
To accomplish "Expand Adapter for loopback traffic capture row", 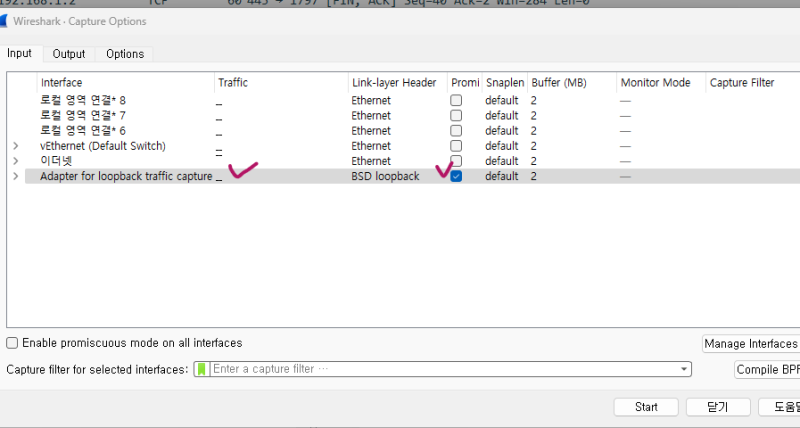I will [x=16, y=176].
